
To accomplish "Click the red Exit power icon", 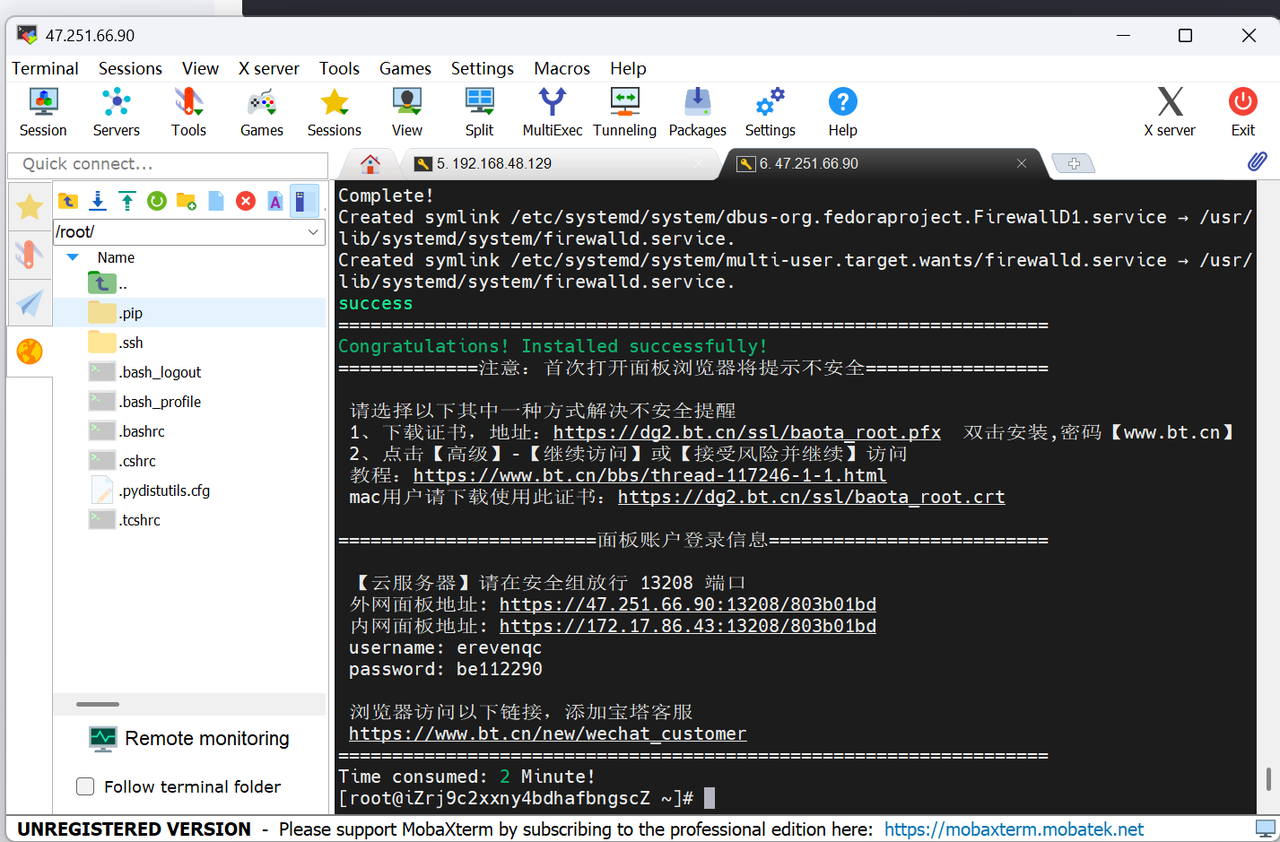I will tap(1243, 112).
